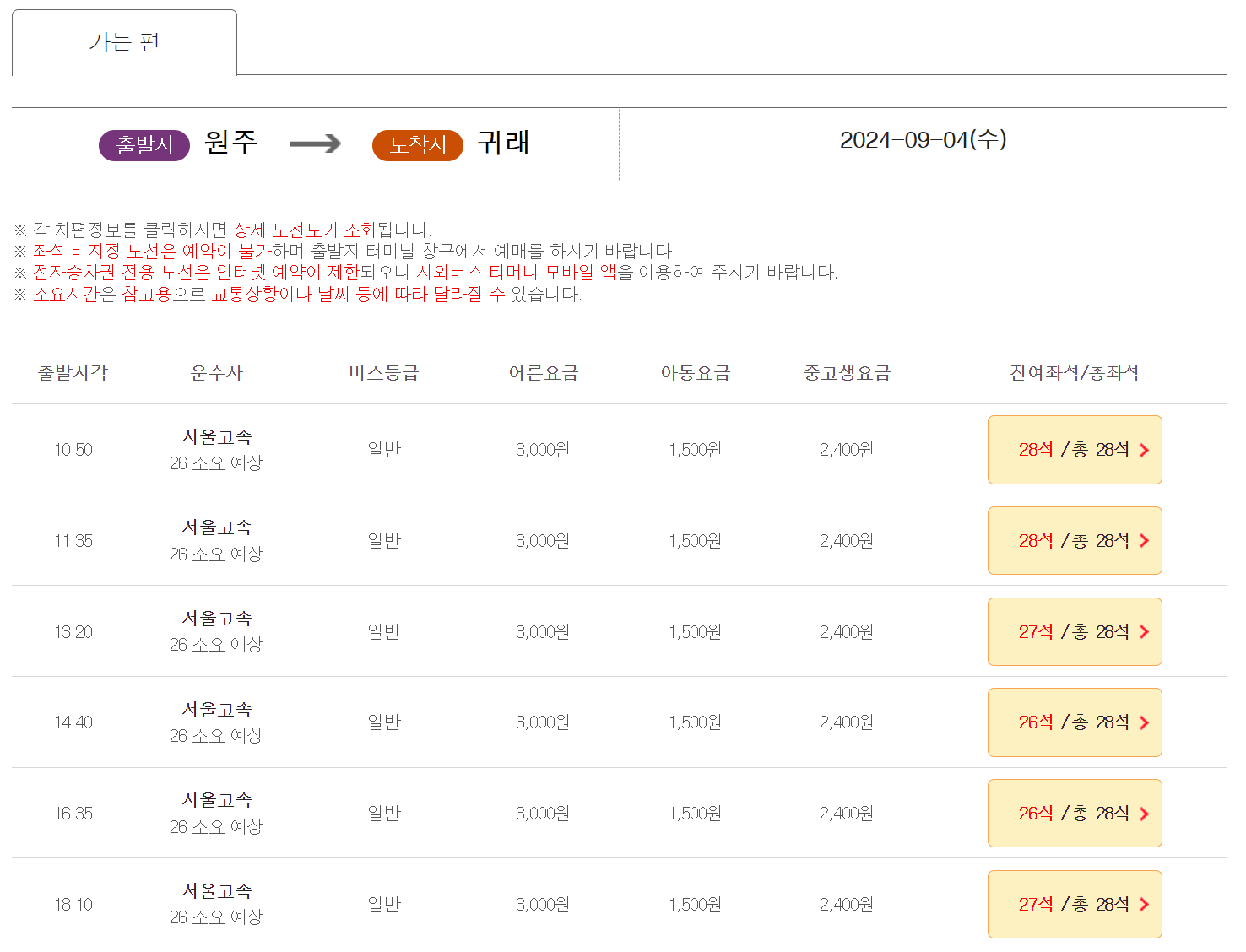1246x952 pixels.
Task: Click departure time 11:35
Action: tap(73, 541)
